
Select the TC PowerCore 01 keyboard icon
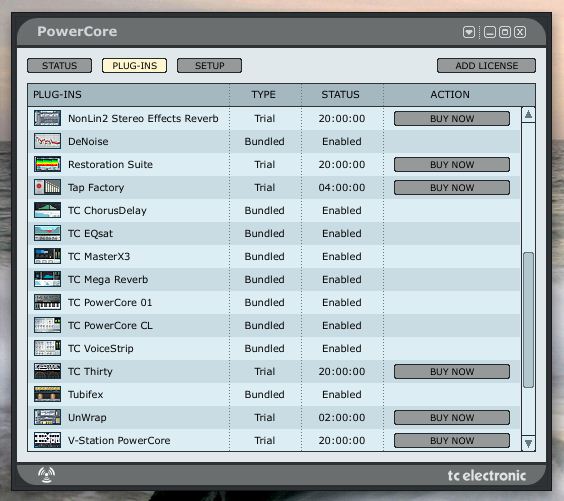click(47, 302)
